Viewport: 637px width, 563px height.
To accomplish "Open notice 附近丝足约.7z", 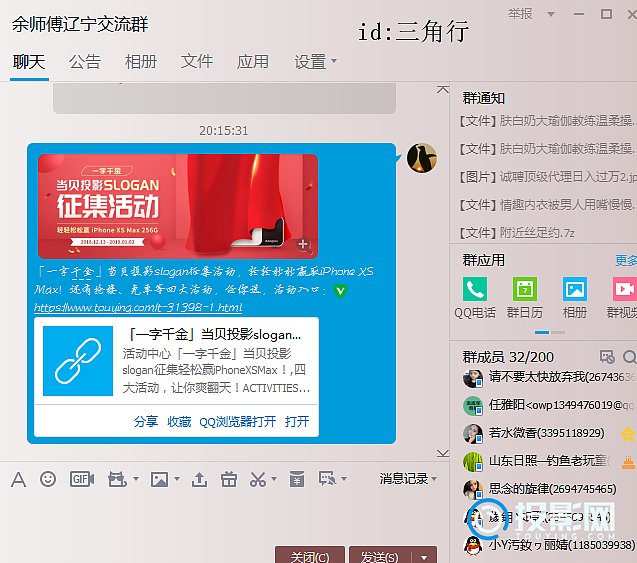I will point(517,233).
